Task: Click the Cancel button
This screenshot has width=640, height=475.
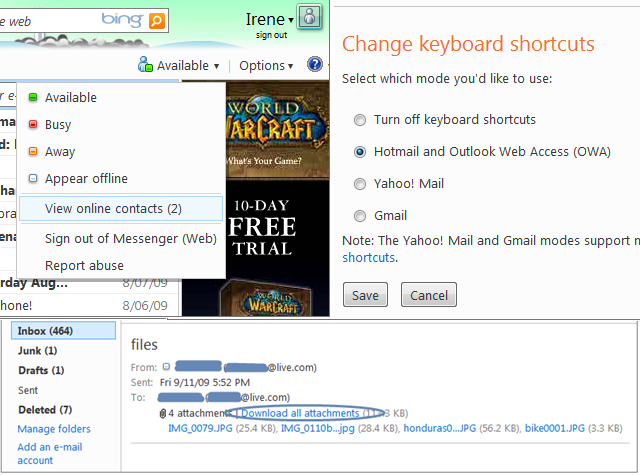Action: point(429,295)
